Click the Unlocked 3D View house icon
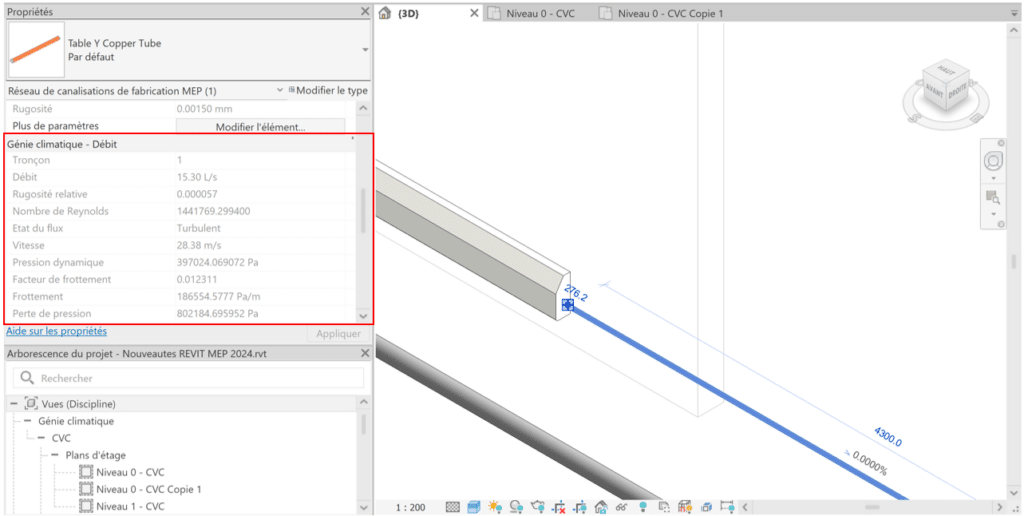This screenshot has height=516, width=1024. point(601,507)
